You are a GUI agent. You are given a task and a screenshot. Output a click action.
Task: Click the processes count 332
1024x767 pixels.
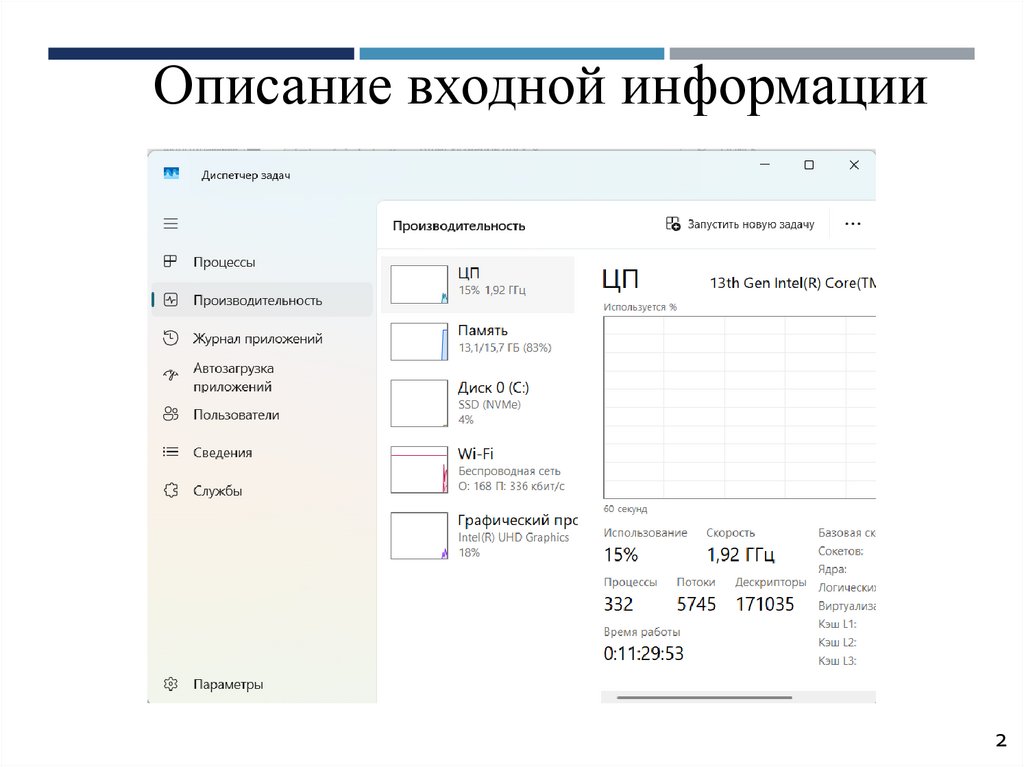tap(618, 604)
